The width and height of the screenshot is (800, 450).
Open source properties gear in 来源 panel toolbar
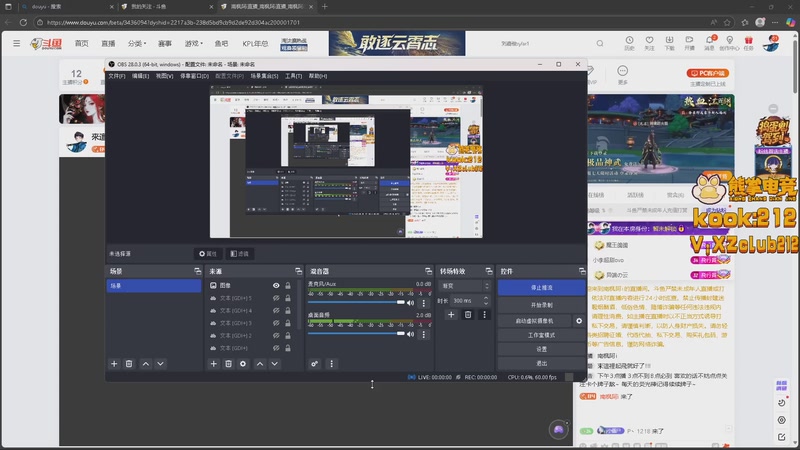point(243,364)
